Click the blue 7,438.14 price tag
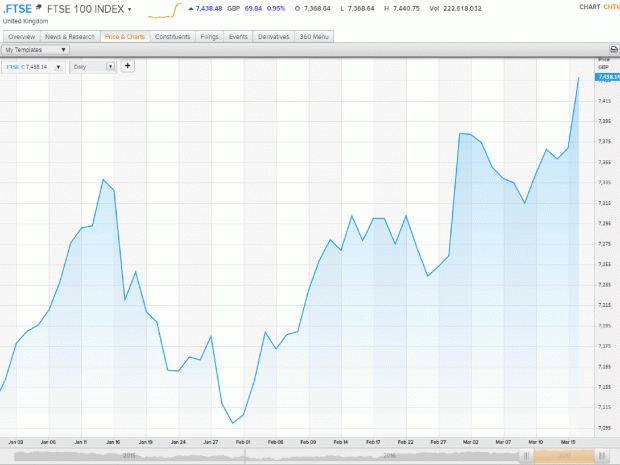The width and height of the screenshot is (620, 465). [x=608, y=77]
